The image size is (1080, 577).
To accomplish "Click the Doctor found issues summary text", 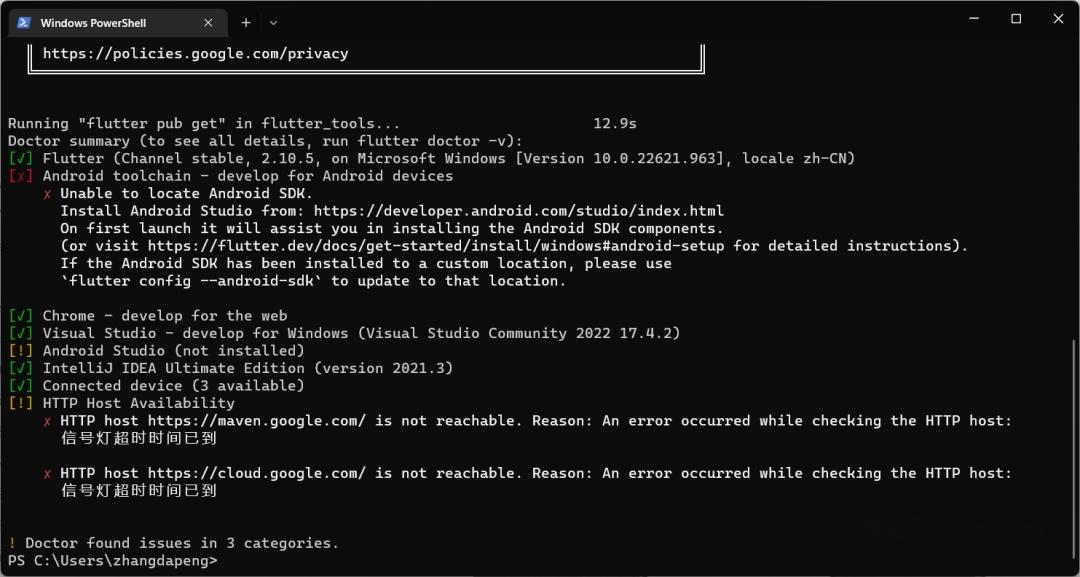I will [170, 543].
